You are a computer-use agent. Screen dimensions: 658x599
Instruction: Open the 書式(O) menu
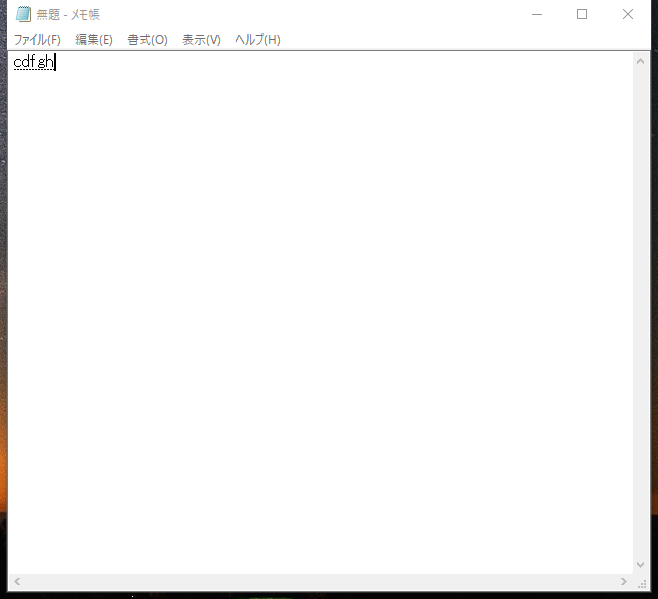point(147,40)
